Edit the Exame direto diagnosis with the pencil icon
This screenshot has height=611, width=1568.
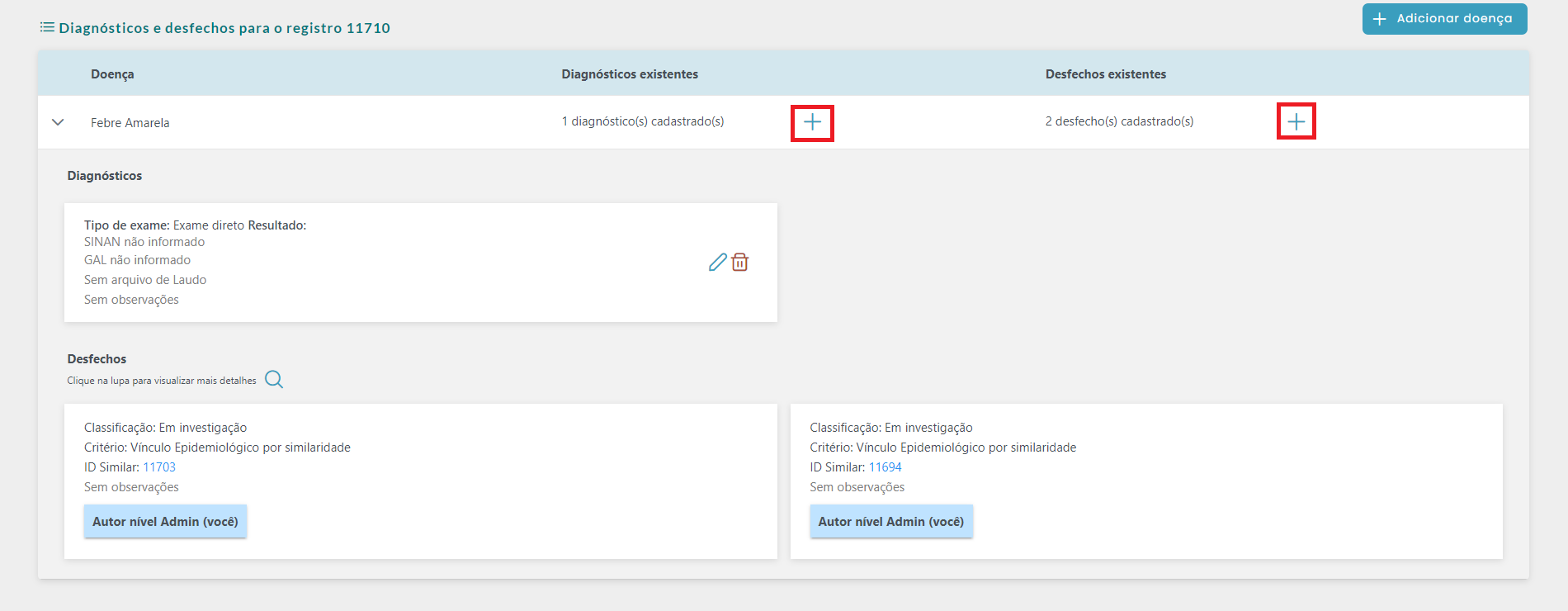tap(718, 263)
